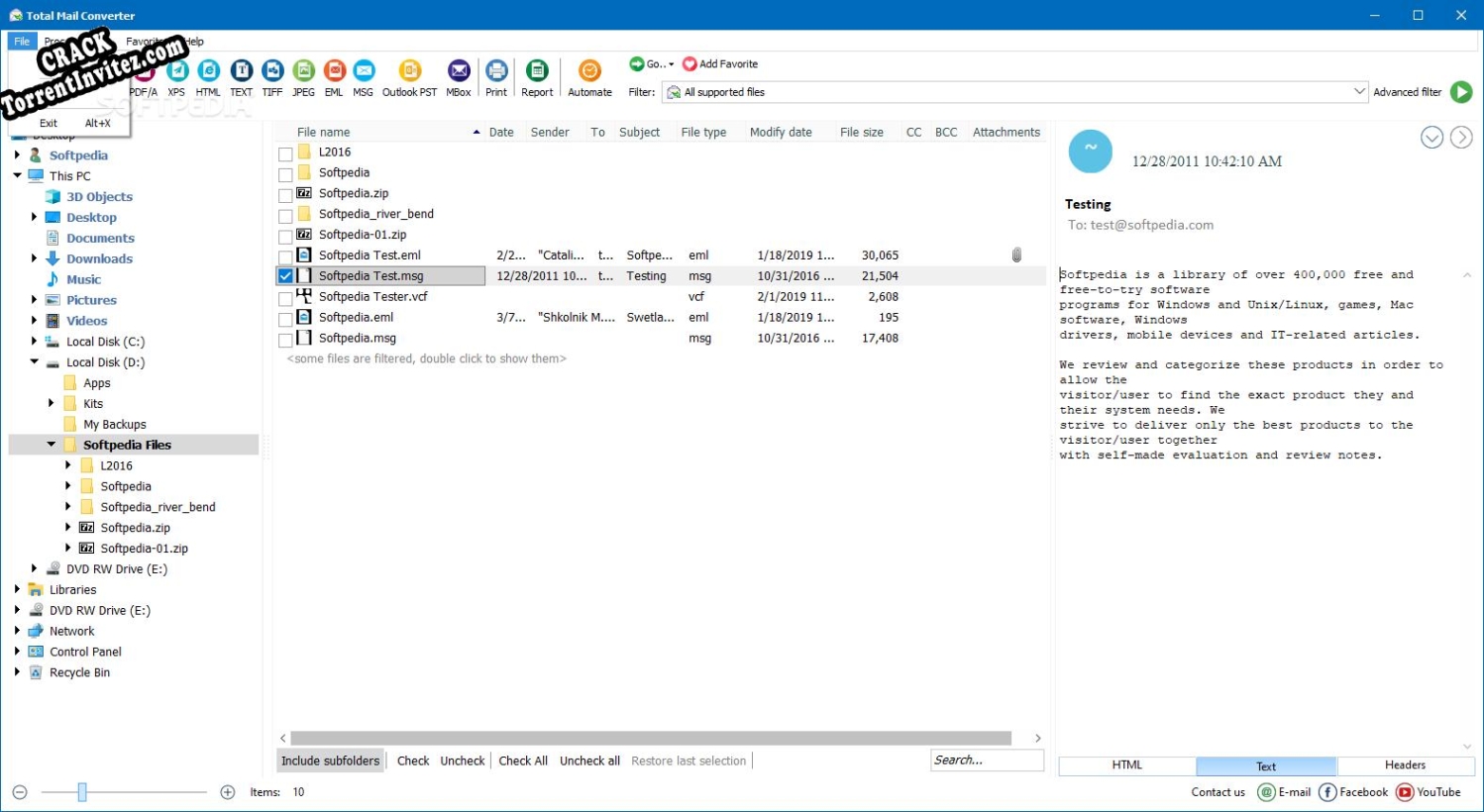Open the Report tool icon
The height and width of the screenshot is (812, 1484).
coord(537,71)
